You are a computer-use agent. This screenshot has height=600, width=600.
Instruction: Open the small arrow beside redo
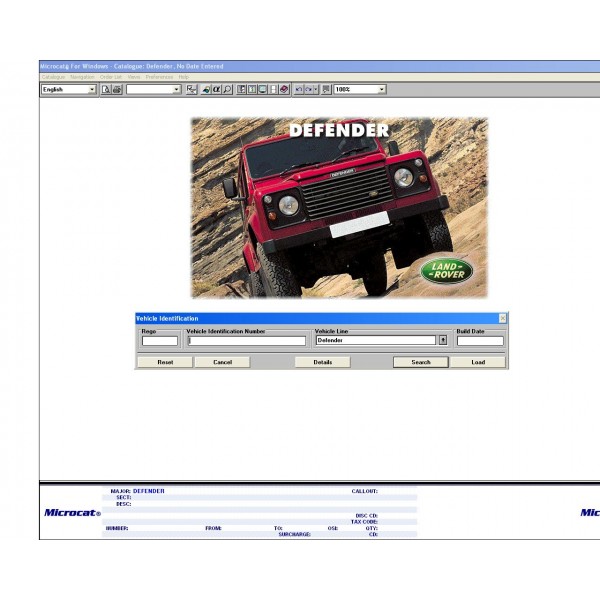pos(316,90)
